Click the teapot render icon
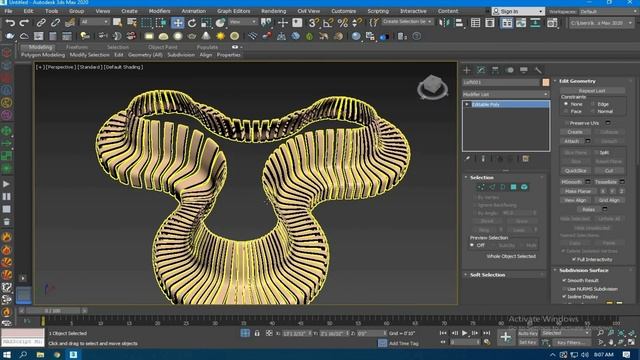The width and height of the screenshot is (640, 360). (x=9, y=37)
